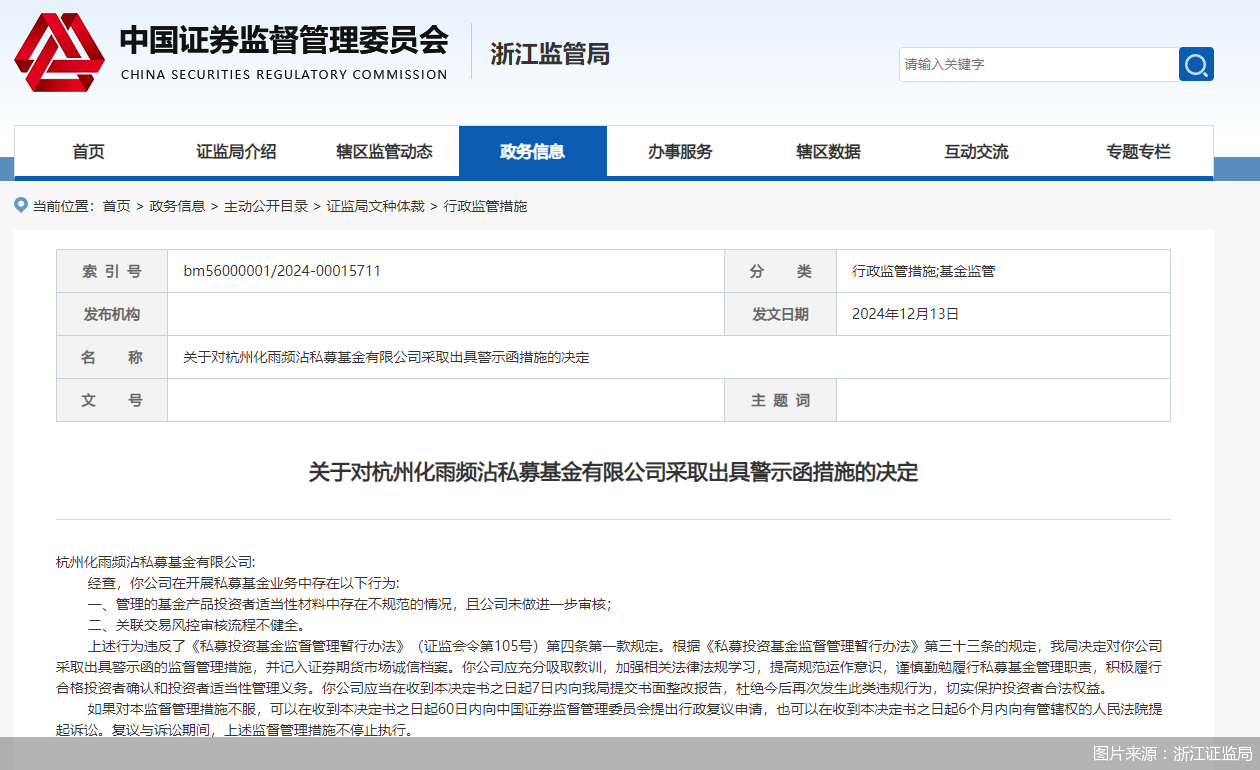Click the line starting 一、管理的基金产品
Viewport: 1260px width, 770px height.
pos(349,604)
